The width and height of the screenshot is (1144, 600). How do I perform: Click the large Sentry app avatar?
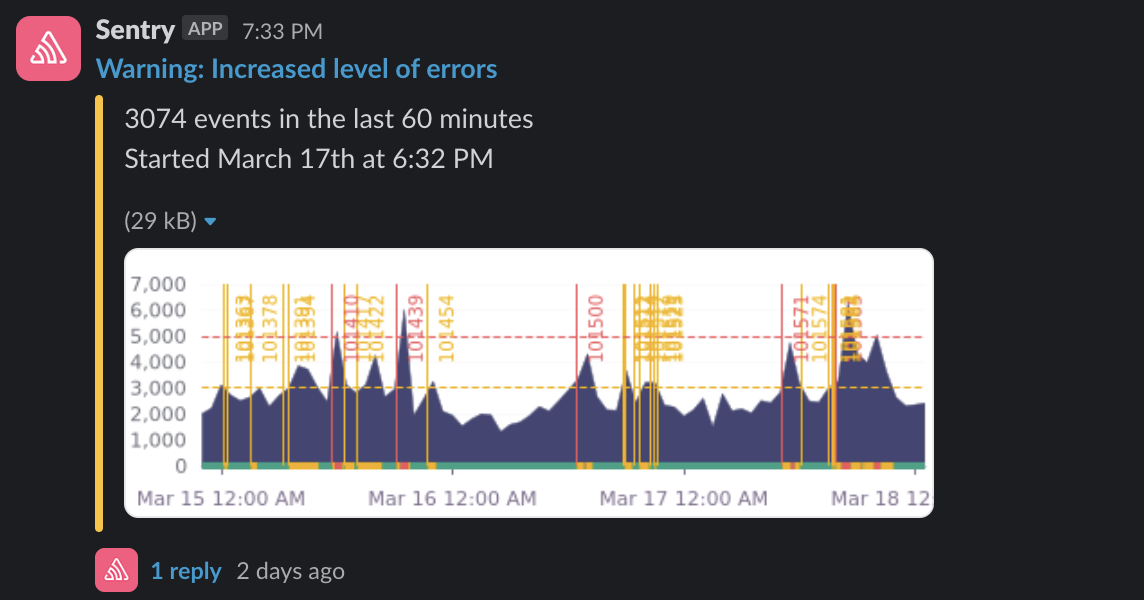tap(48, 48)
